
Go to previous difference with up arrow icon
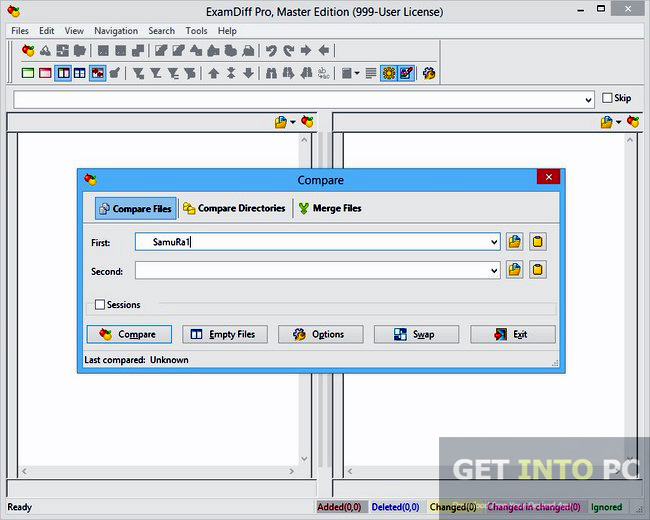tap(213, 73)
